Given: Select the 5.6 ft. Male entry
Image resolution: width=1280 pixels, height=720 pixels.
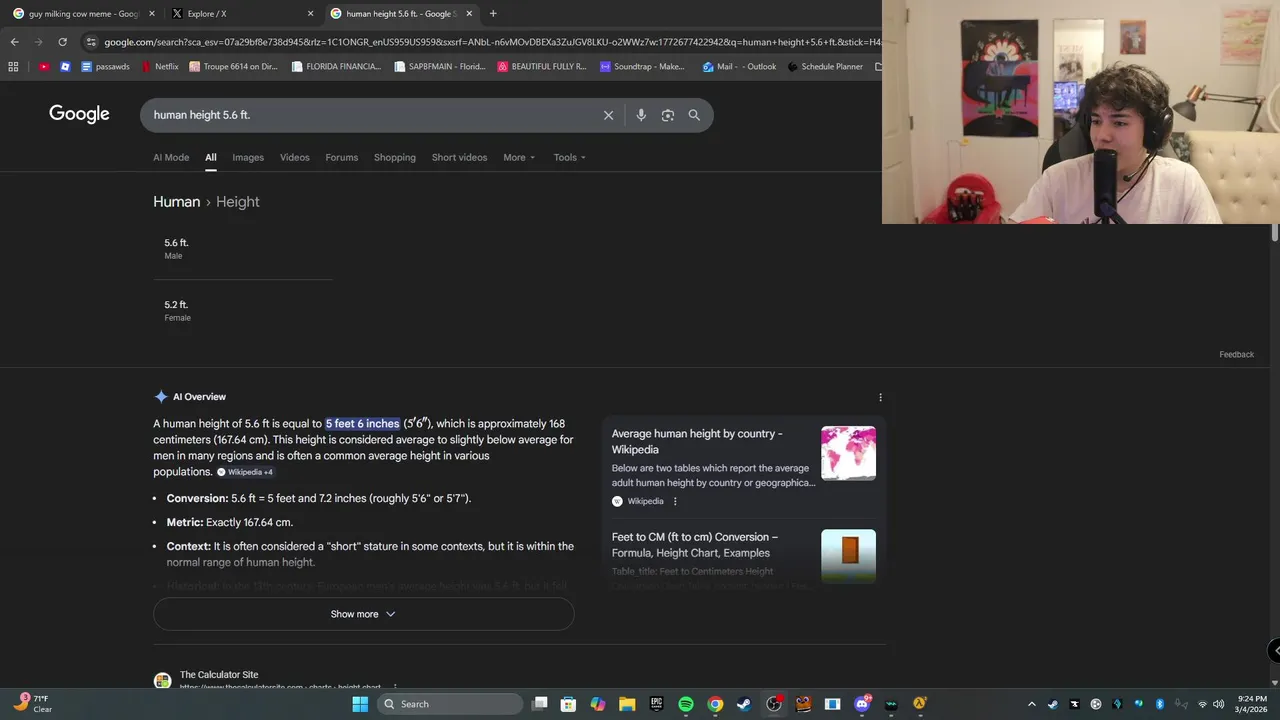Looking at the screenshot, I should [243, 248].
